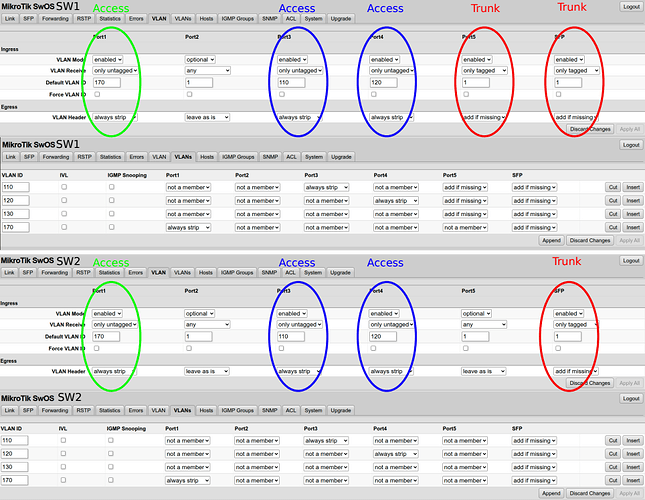
Task: Open ACL tab in SW2 VLAN-table panel
Action: 290,410
